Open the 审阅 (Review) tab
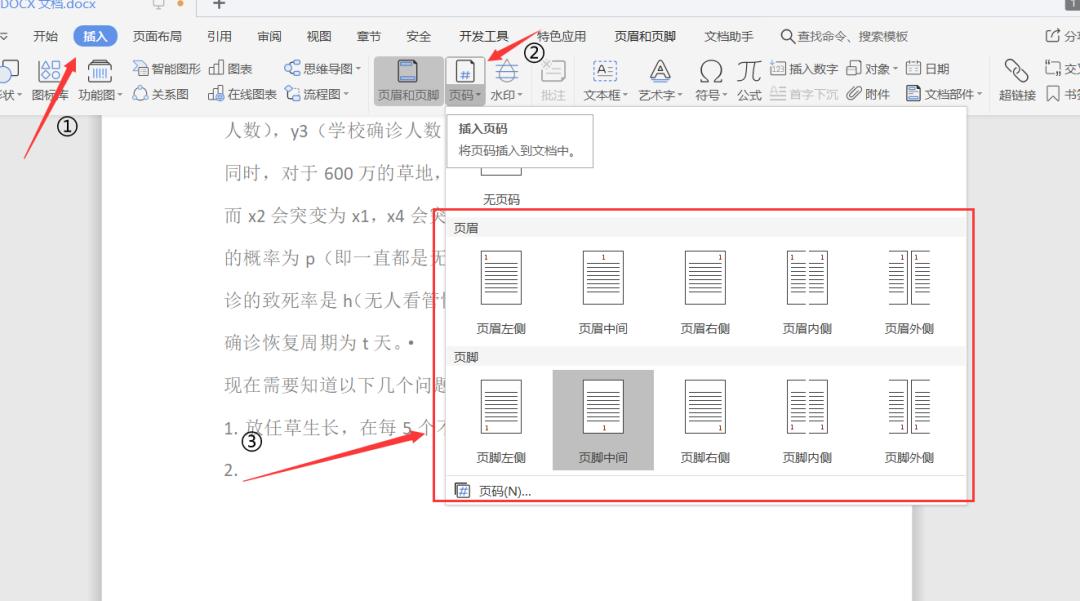1080x601 pixels. pyautogui.click(x=268, y=35)
